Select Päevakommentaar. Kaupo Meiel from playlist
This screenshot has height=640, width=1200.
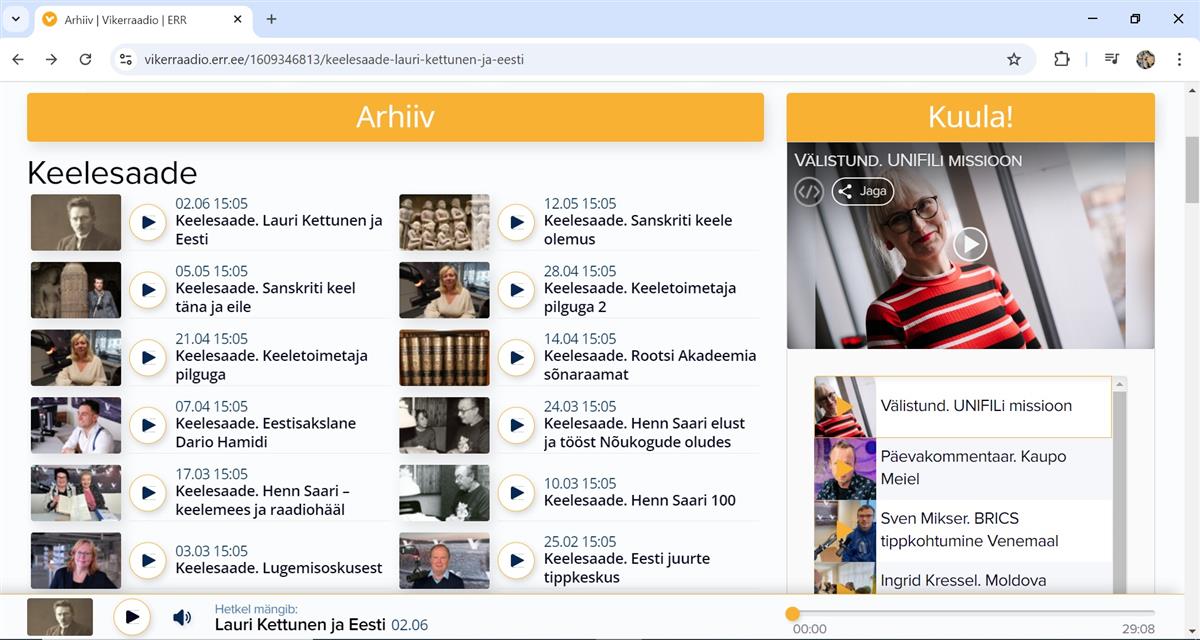click(x=972, y=467)
